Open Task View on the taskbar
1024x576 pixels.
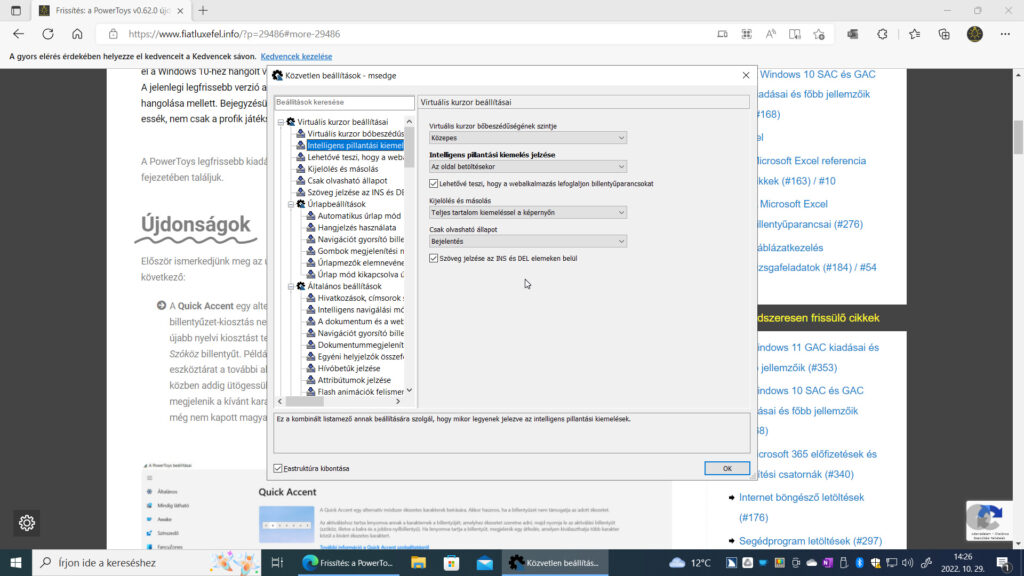[x=277, y=563]
